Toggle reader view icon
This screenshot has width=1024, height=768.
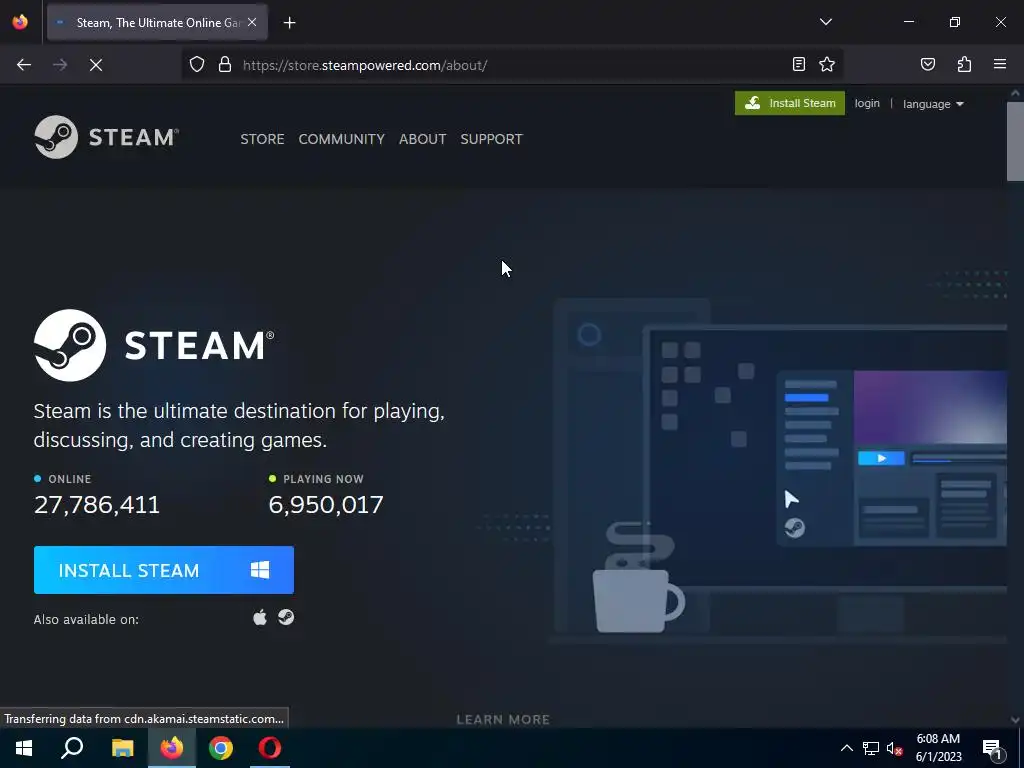(798, 64)
